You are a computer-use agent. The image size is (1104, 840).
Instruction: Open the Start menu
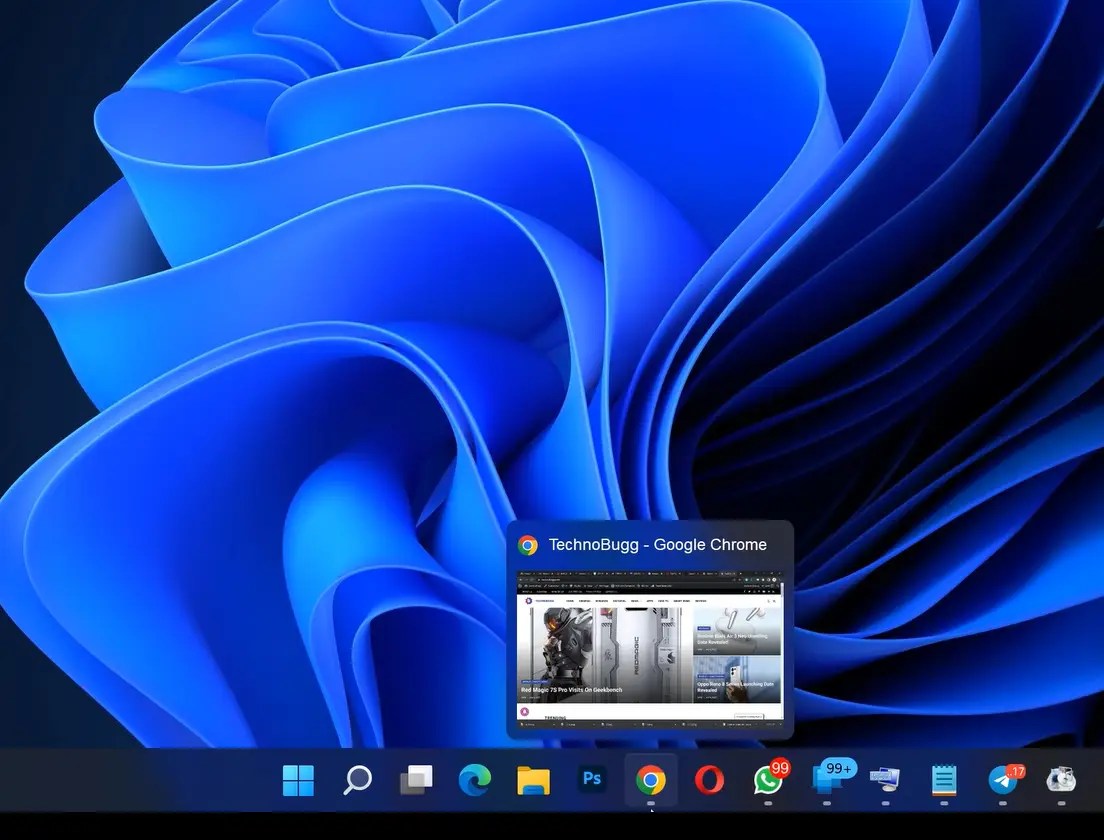[x=298, y=780]
